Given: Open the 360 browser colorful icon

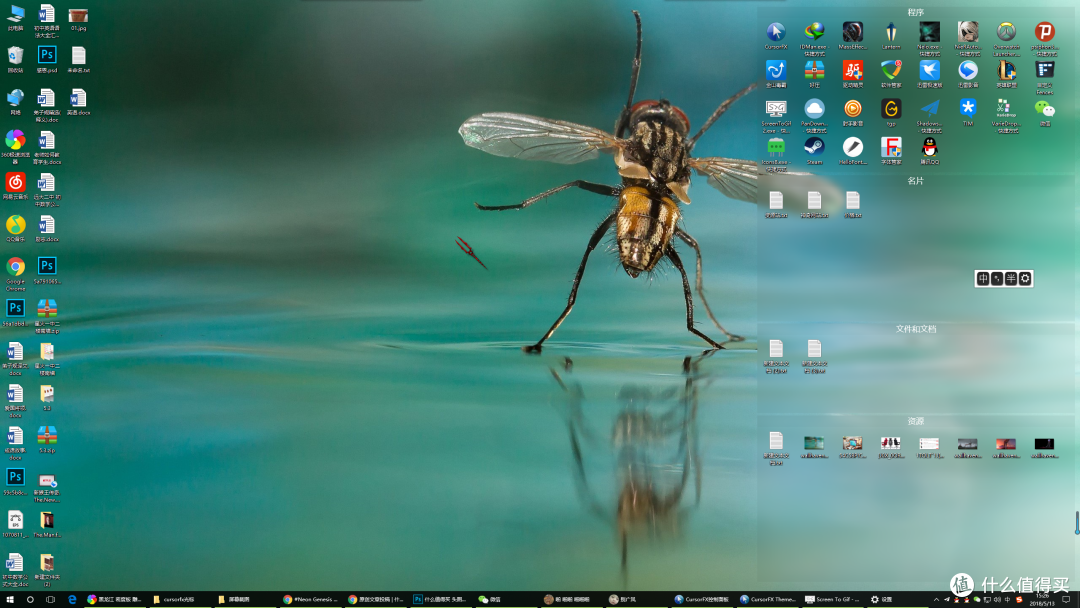Looking at the screenshot, I should coord(15,140).
